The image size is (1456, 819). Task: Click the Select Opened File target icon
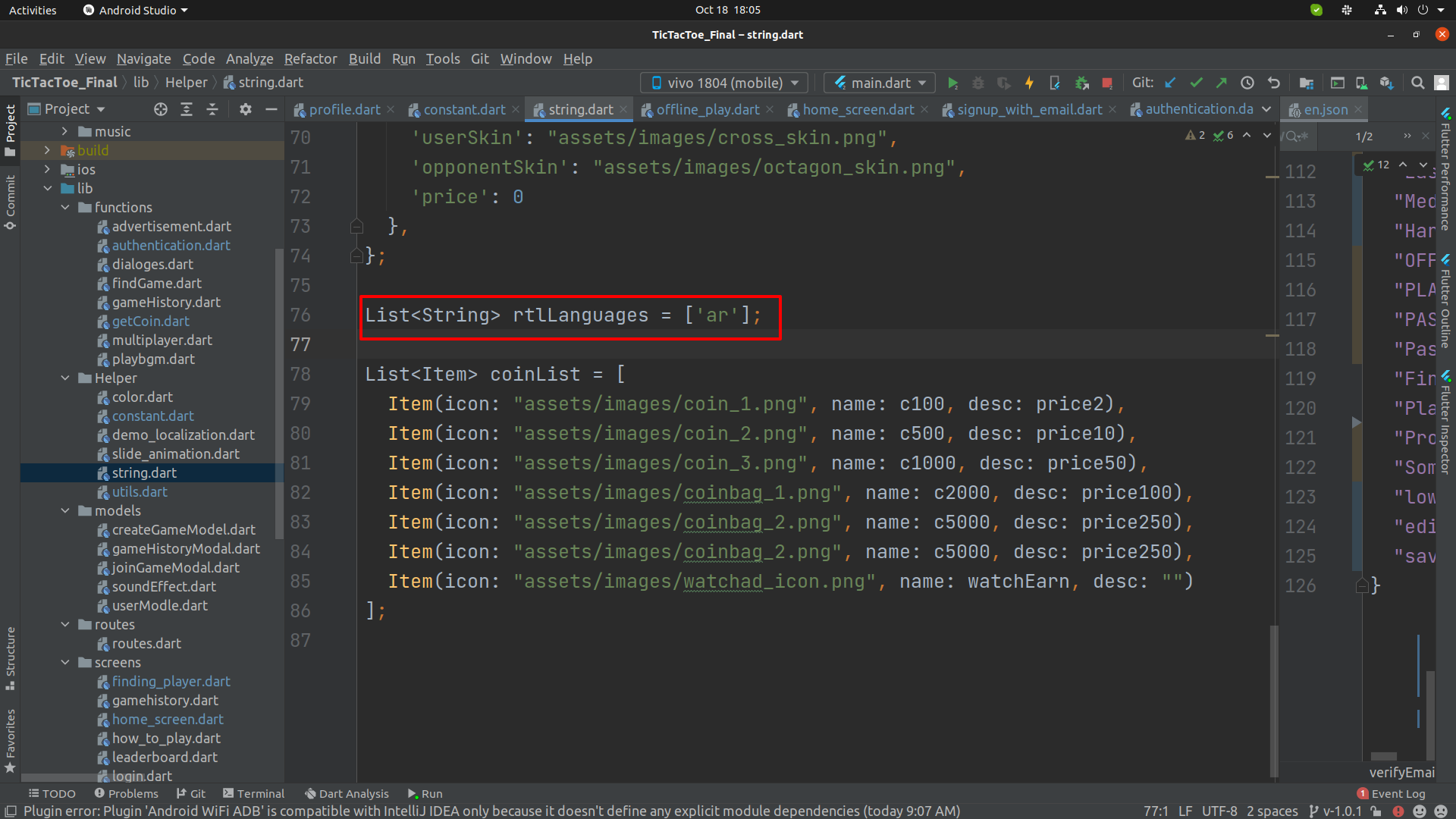161,109
